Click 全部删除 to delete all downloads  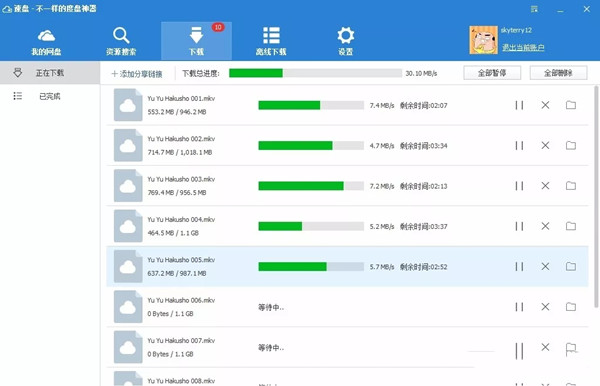coord(558,73)
